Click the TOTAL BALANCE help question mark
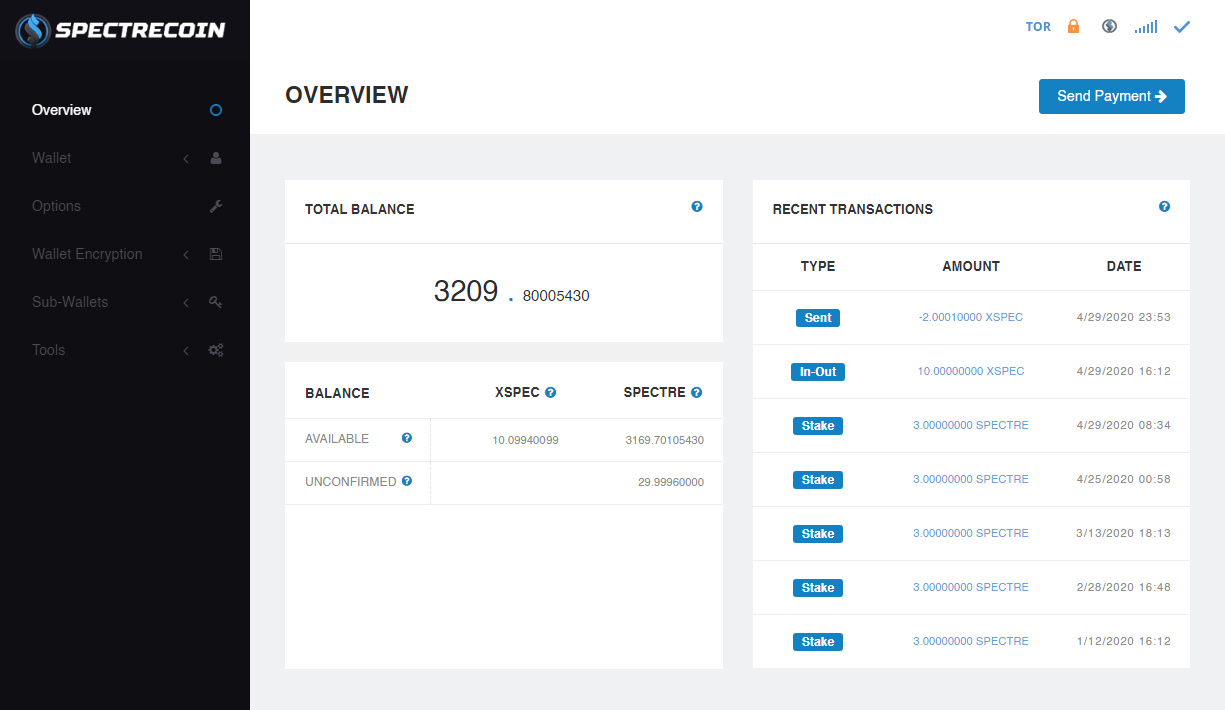This screenshot has width=1225, height=710. point(697,206)
